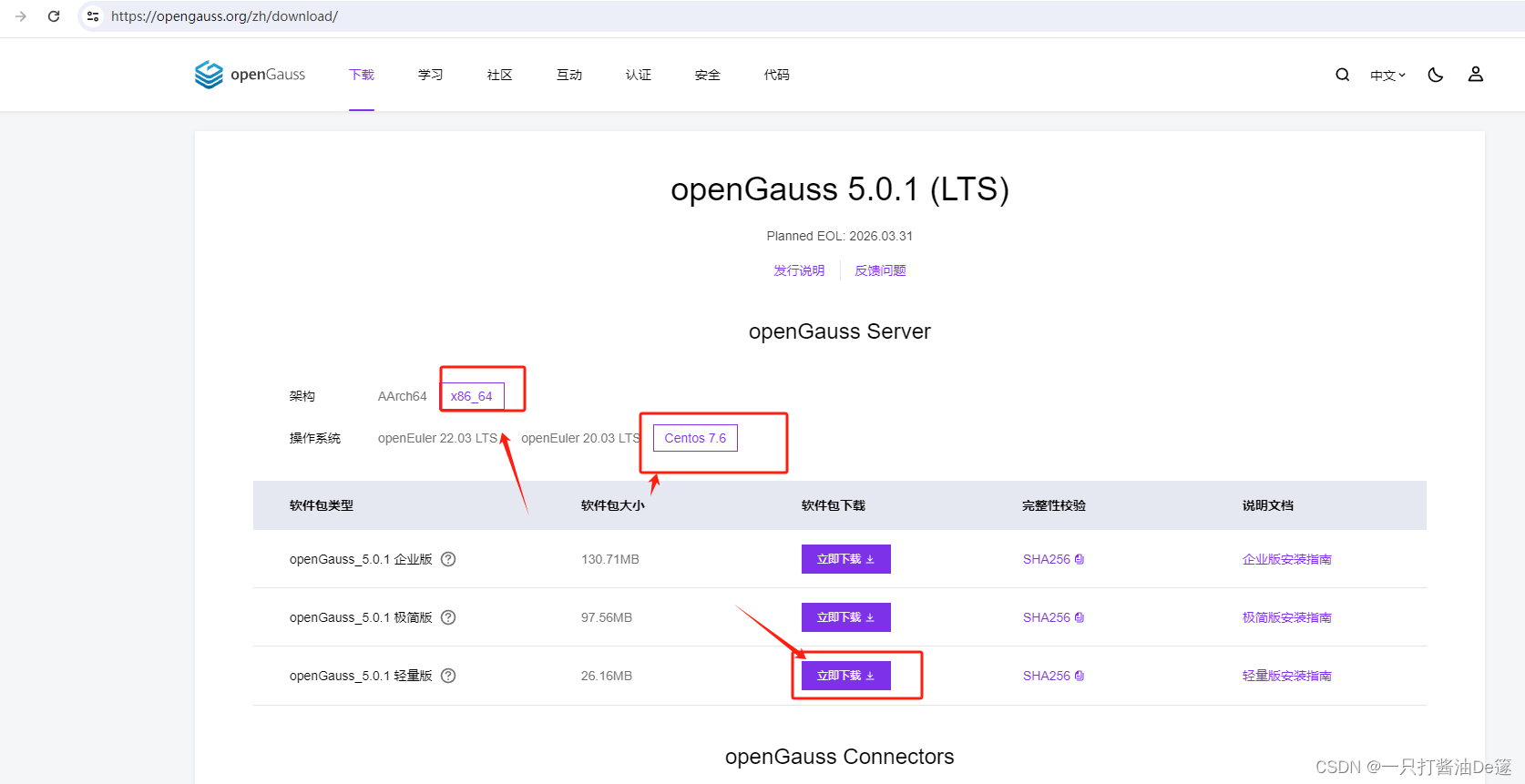Image resolution: width=1525 pixels, height=784 pixels.
Task: Open the site search magnifier icon
Action: (1342, 75)
